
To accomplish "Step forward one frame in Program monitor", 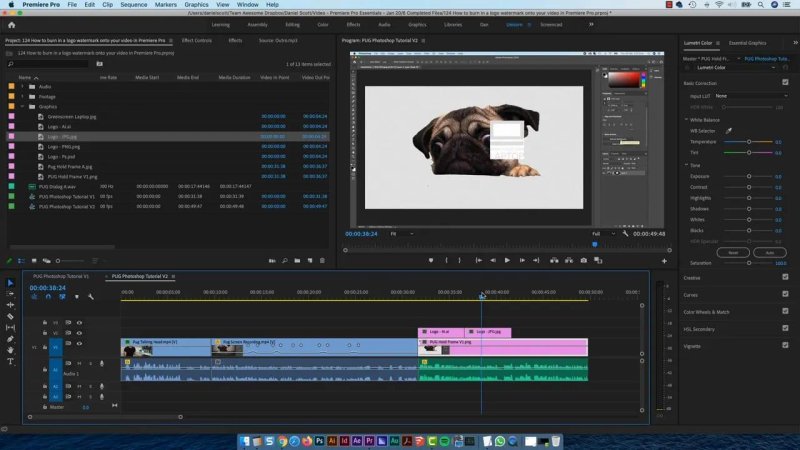I will (522, 260).
